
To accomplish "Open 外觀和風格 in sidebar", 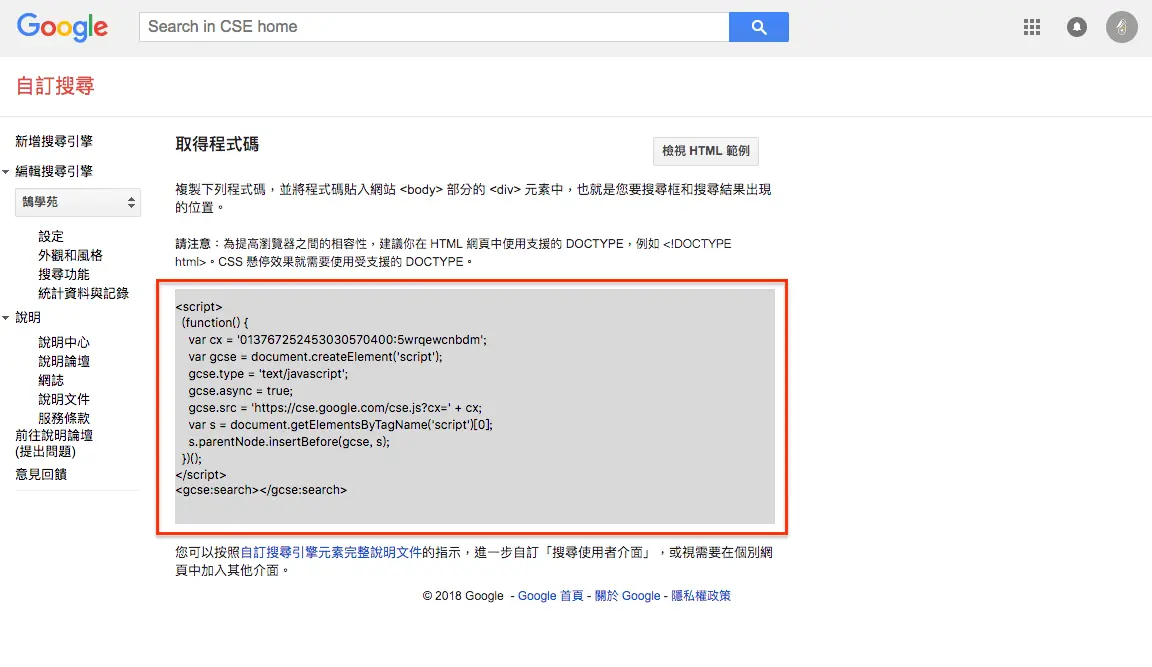I will (x=70, y=256).
